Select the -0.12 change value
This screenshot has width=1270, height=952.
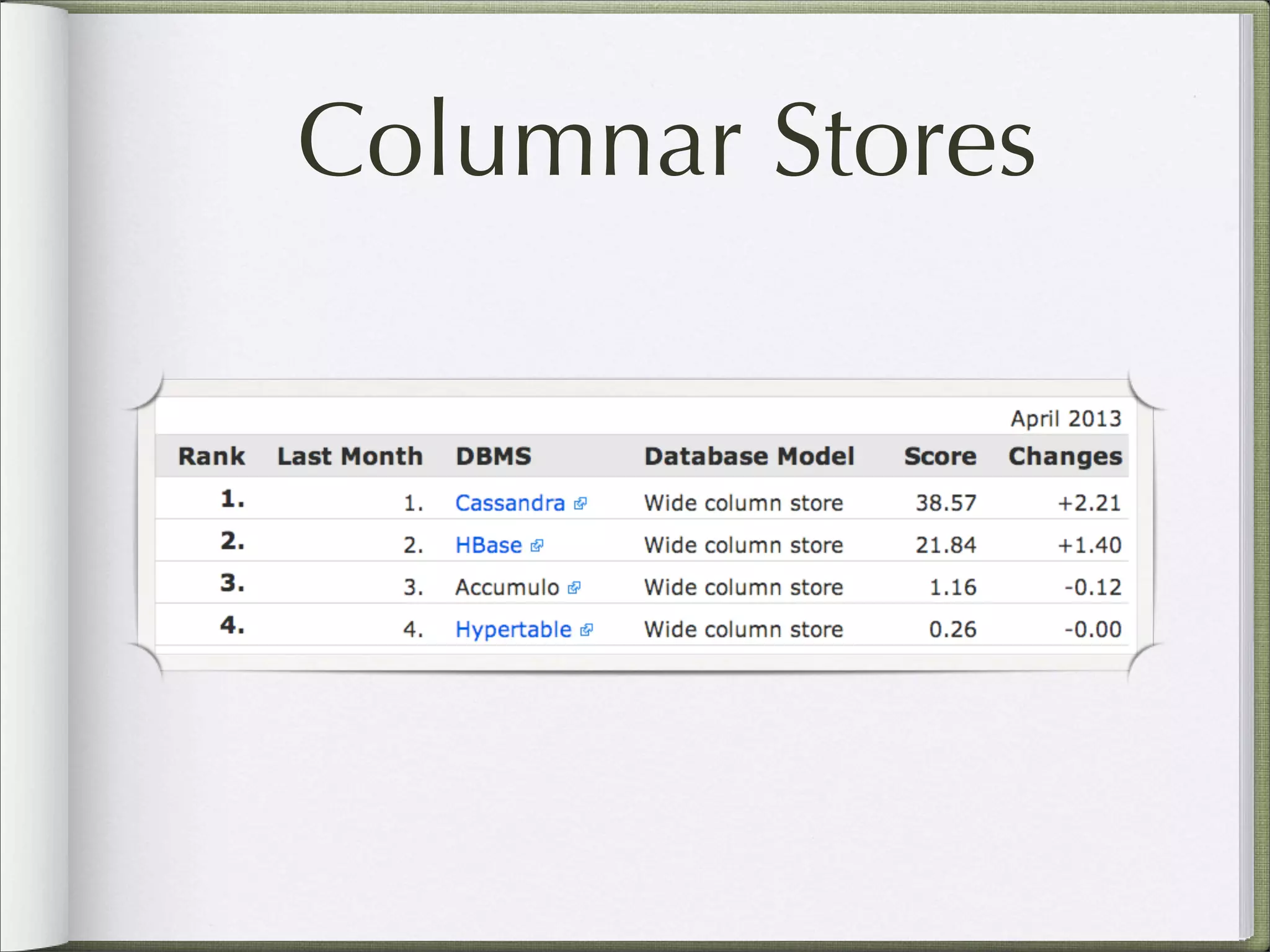1093,587
